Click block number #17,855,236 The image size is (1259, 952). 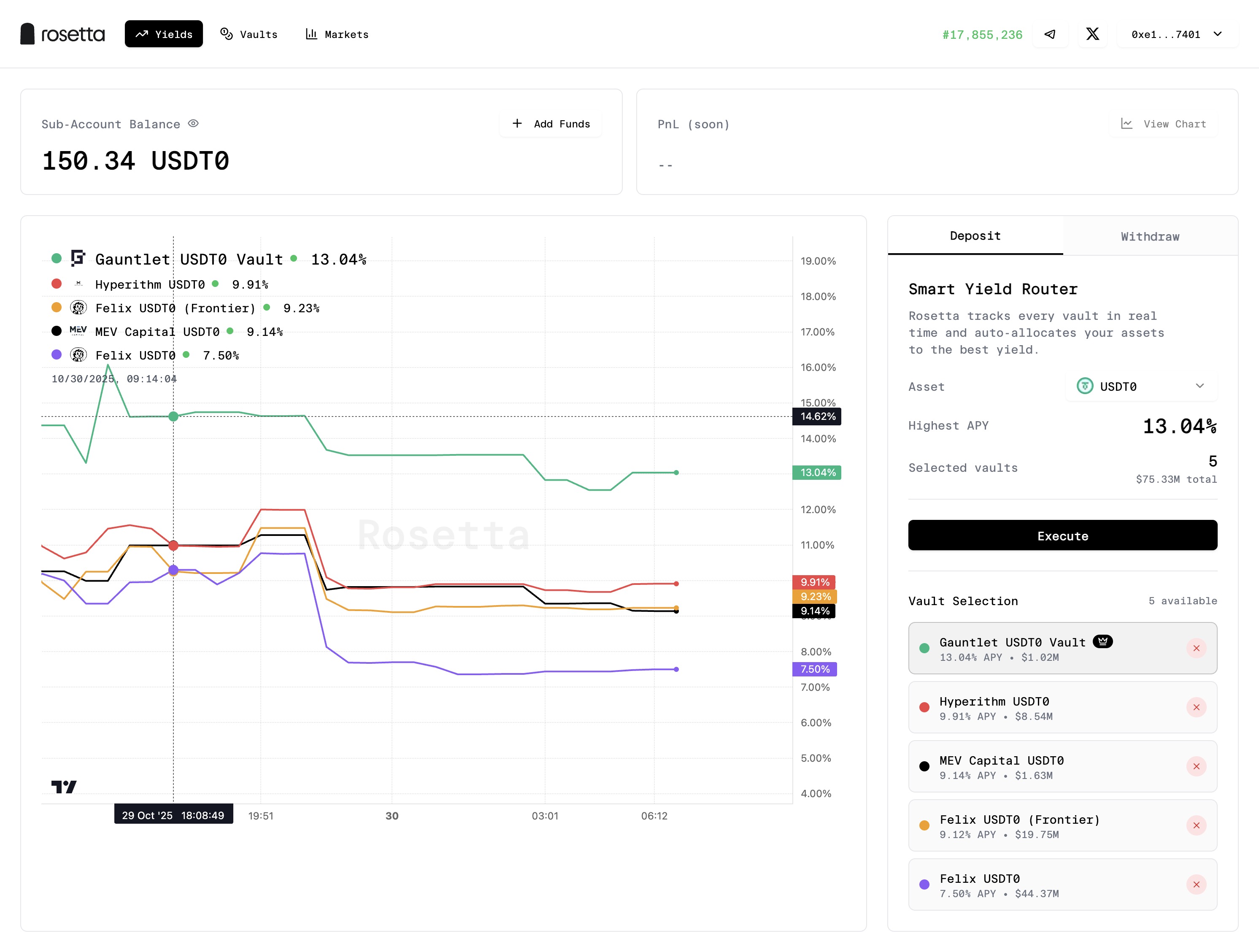982,35
